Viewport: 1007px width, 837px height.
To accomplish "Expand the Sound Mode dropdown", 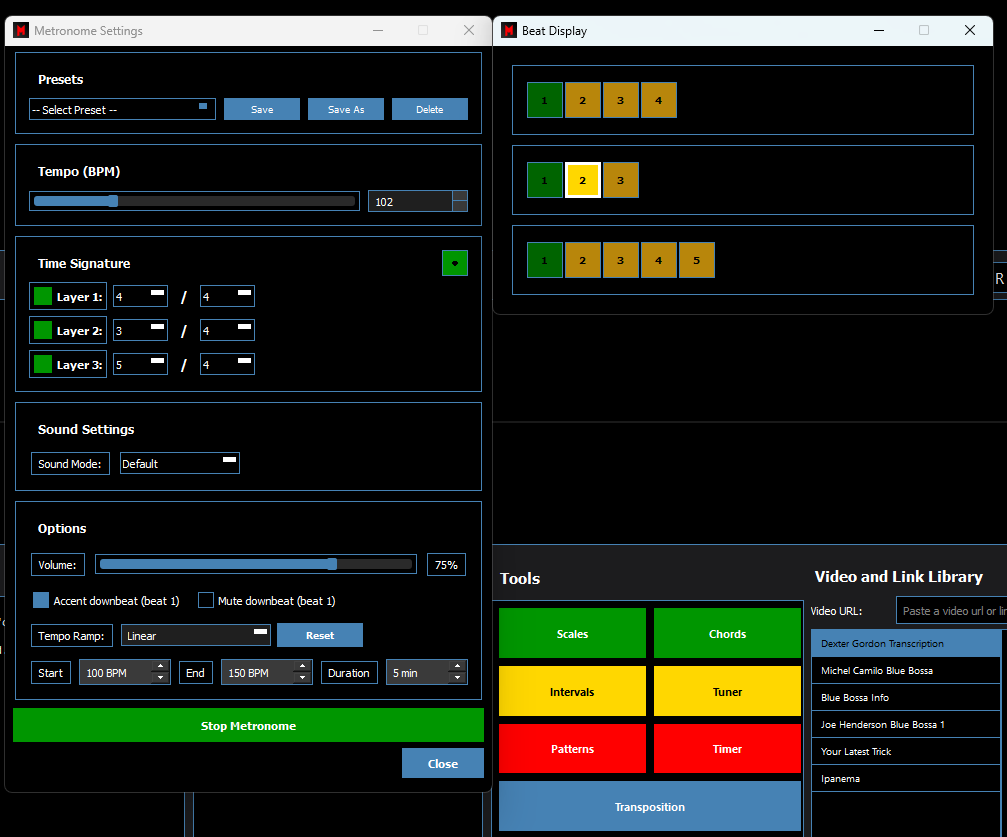I will coord(180,463).
